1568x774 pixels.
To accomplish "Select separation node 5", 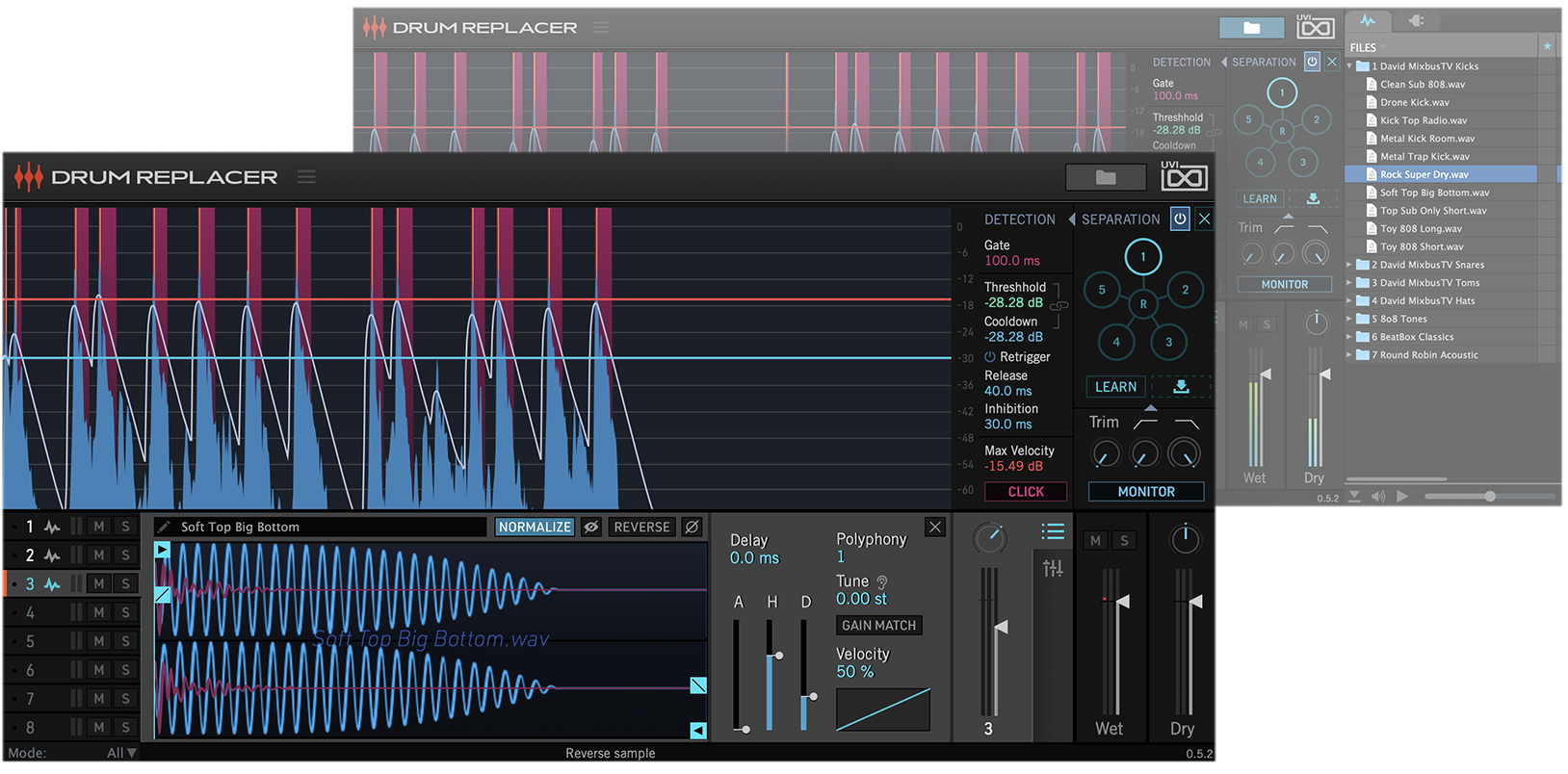I will [x=1102, y=290].
